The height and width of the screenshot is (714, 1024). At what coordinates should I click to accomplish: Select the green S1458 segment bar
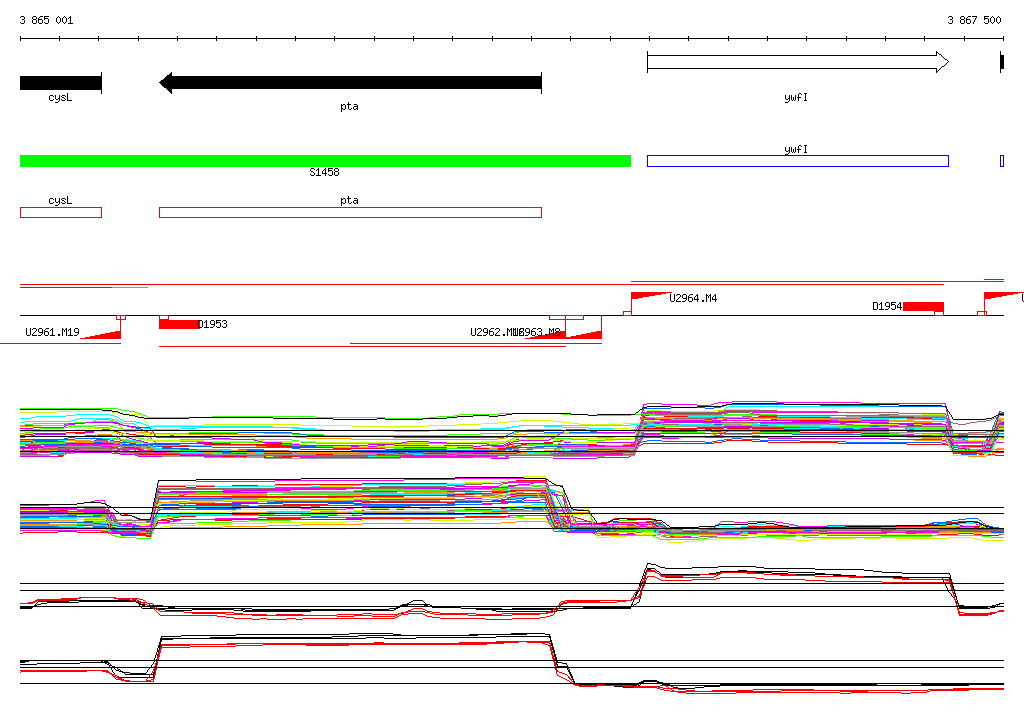pyautogui.click(x=325, y=161)
